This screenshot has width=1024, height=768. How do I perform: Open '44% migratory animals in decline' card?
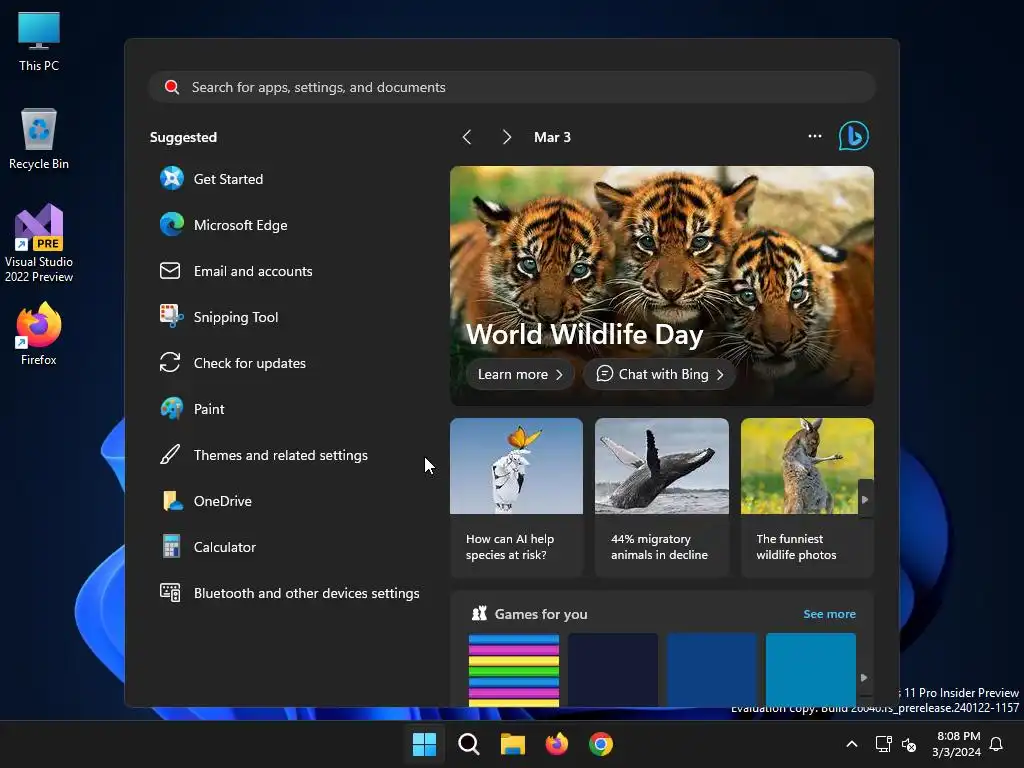click(x=662, y=498)
